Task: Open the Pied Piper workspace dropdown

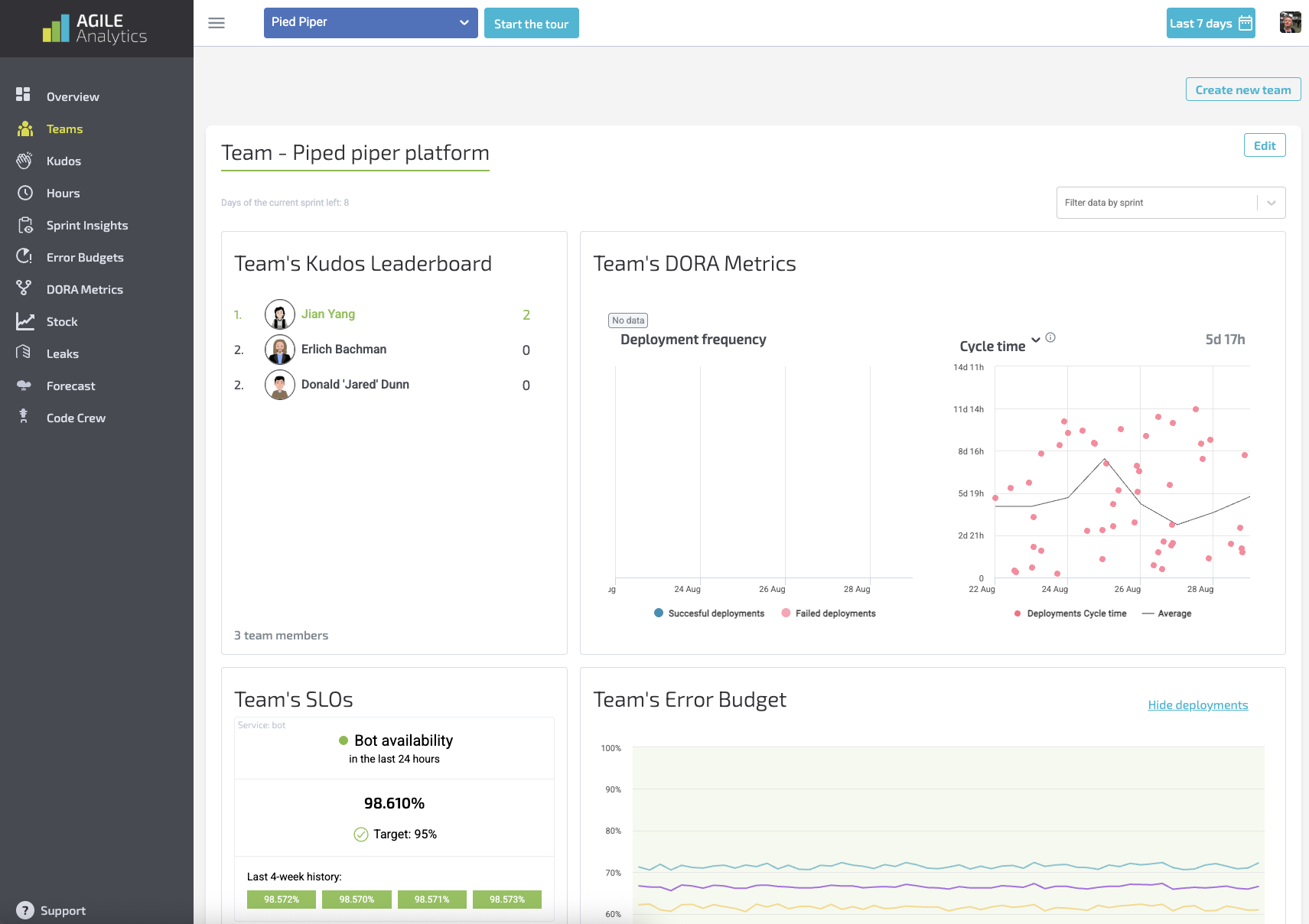Action: click(370, 23)
